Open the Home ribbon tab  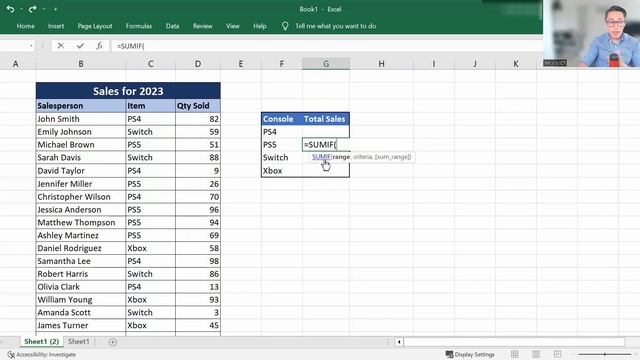(x=25, y=26)
